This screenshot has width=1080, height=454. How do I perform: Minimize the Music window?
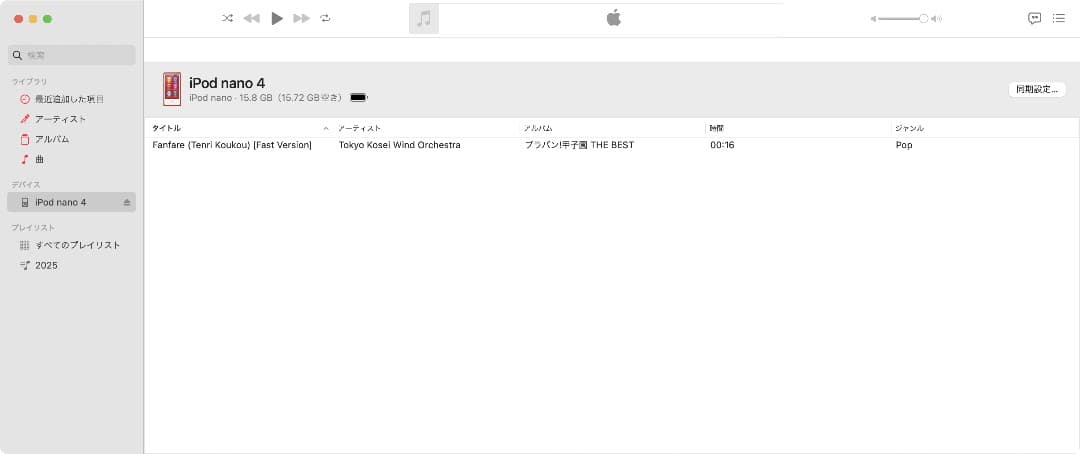pyautogui.click(x=32, y=19)
